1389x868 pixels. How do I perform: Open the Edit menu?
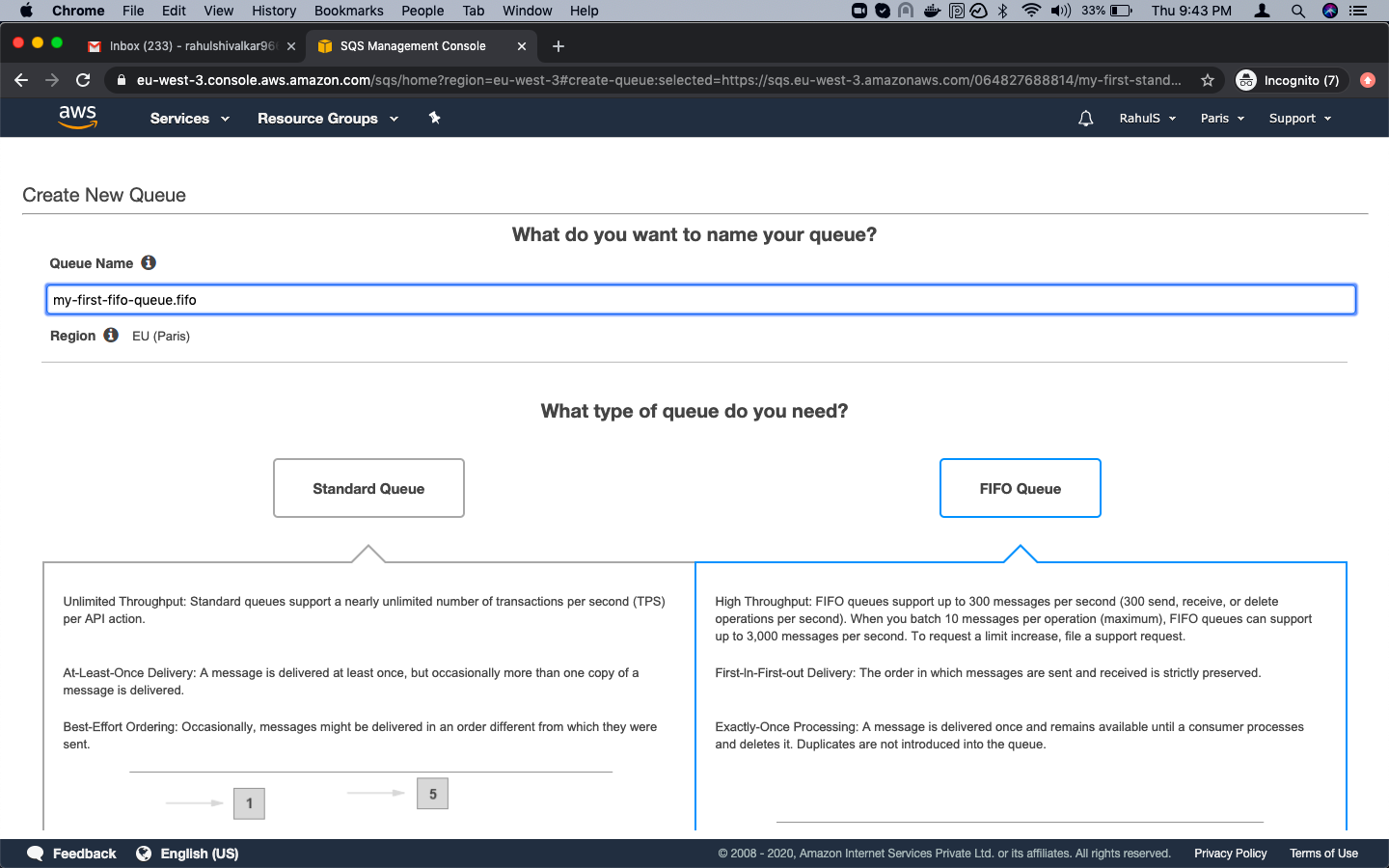click(174, 11)
